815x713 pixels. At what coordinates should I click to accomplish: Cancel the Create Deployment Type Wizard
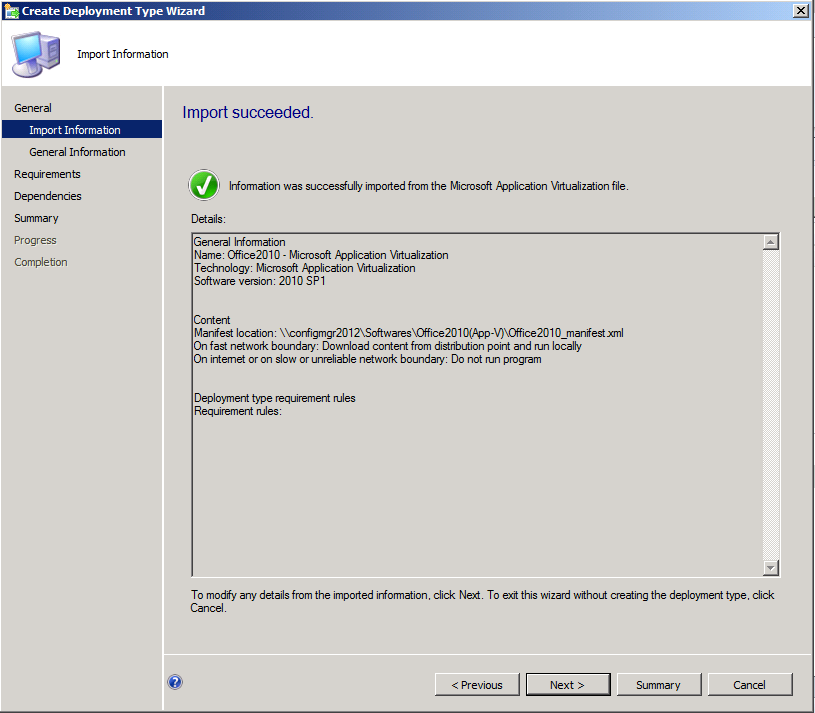750,684
